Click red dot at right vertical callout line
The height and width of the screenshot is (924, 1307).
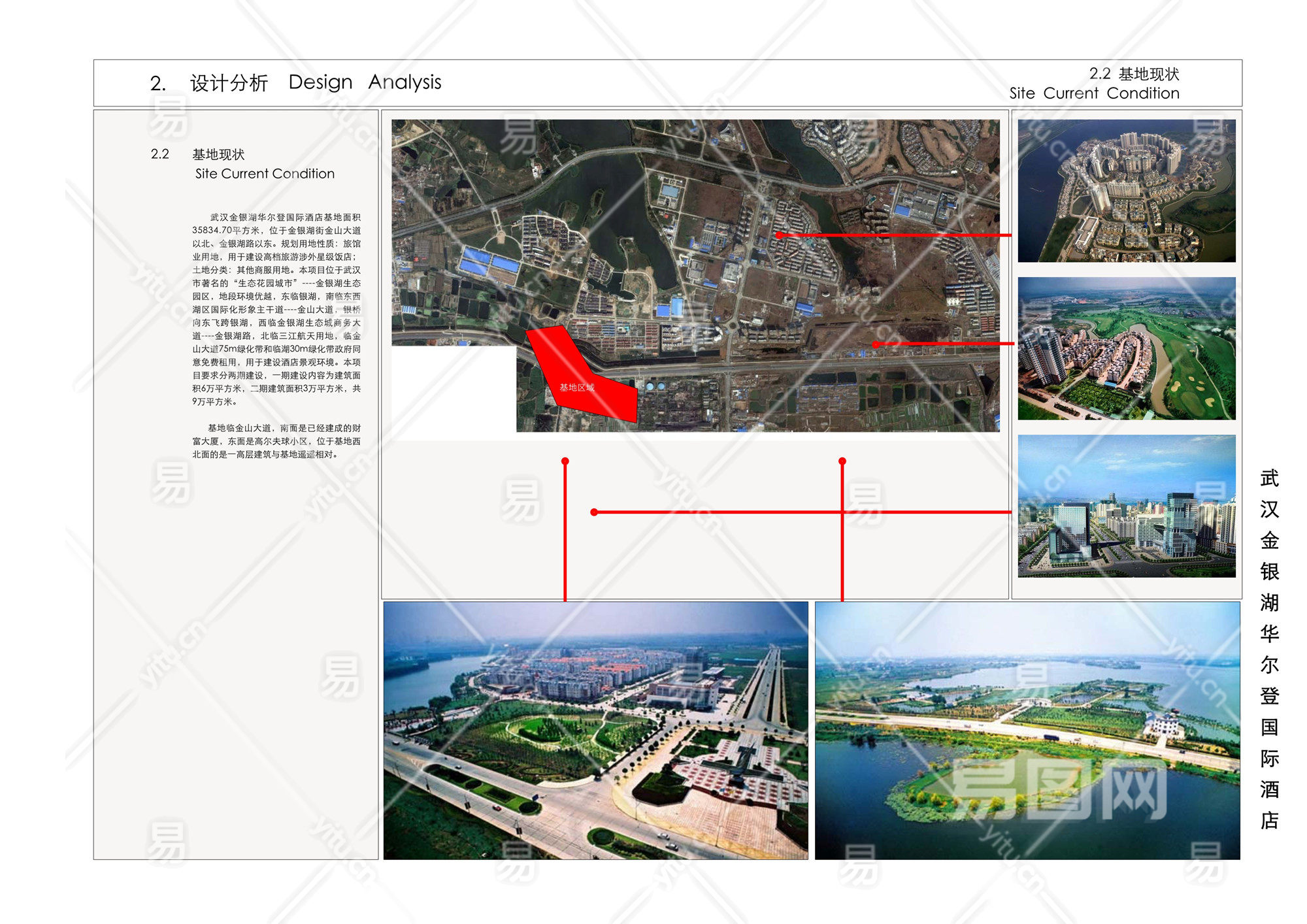tap(842, 461)
